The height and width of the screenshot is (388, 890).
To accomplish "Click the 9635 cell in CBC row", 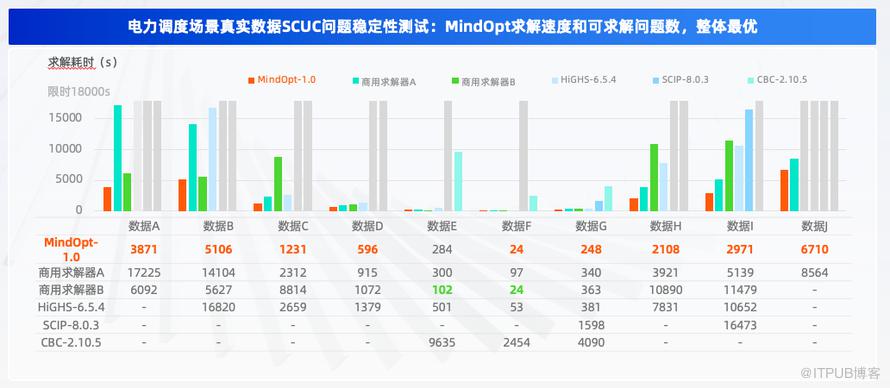I will [x=442, y=343].
